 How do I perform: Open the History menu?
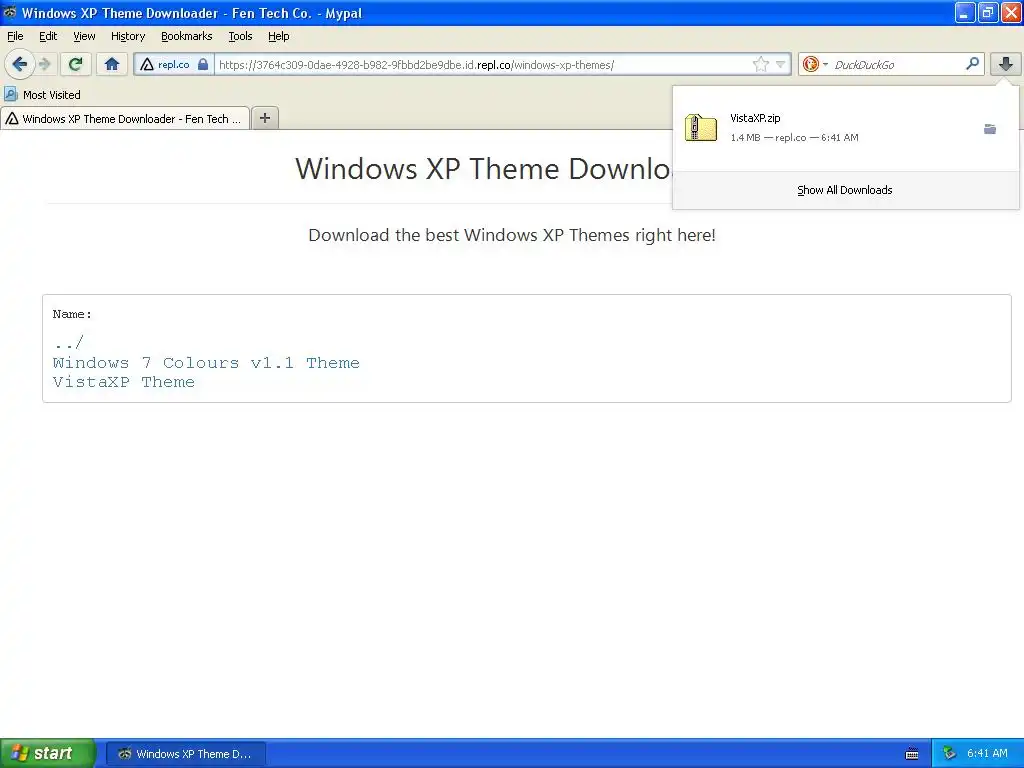coord(127,36)
